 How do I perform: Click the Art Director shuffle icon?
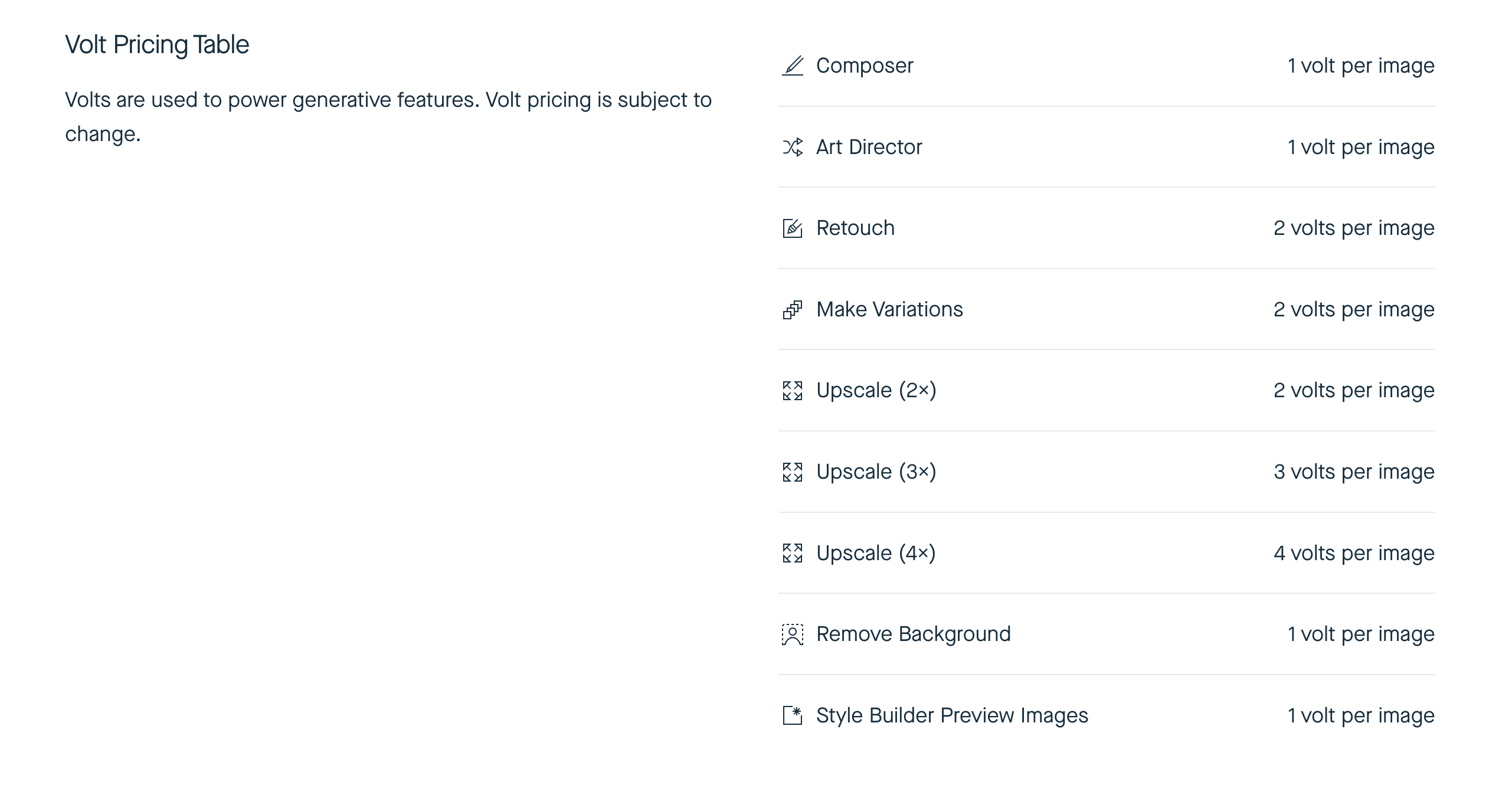[793, 147]
